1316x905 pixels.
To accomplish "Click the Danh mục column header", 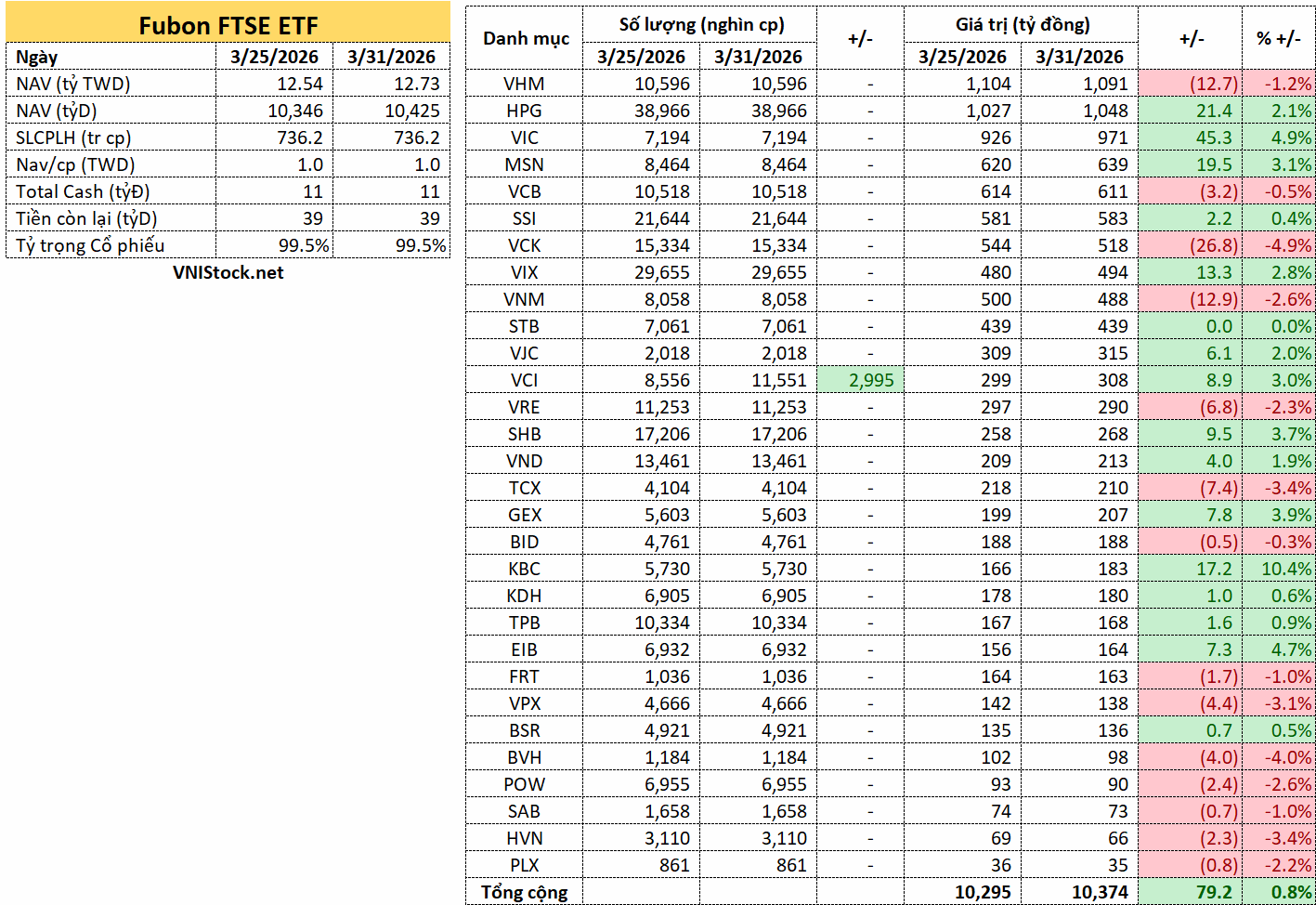I will (524, 38).
